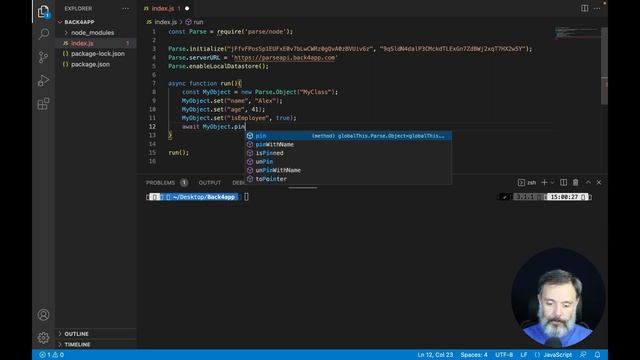This screenshot has width=640, height=360.
Task: Click the editor vertical scrollbar
Action: click(604, 65)
